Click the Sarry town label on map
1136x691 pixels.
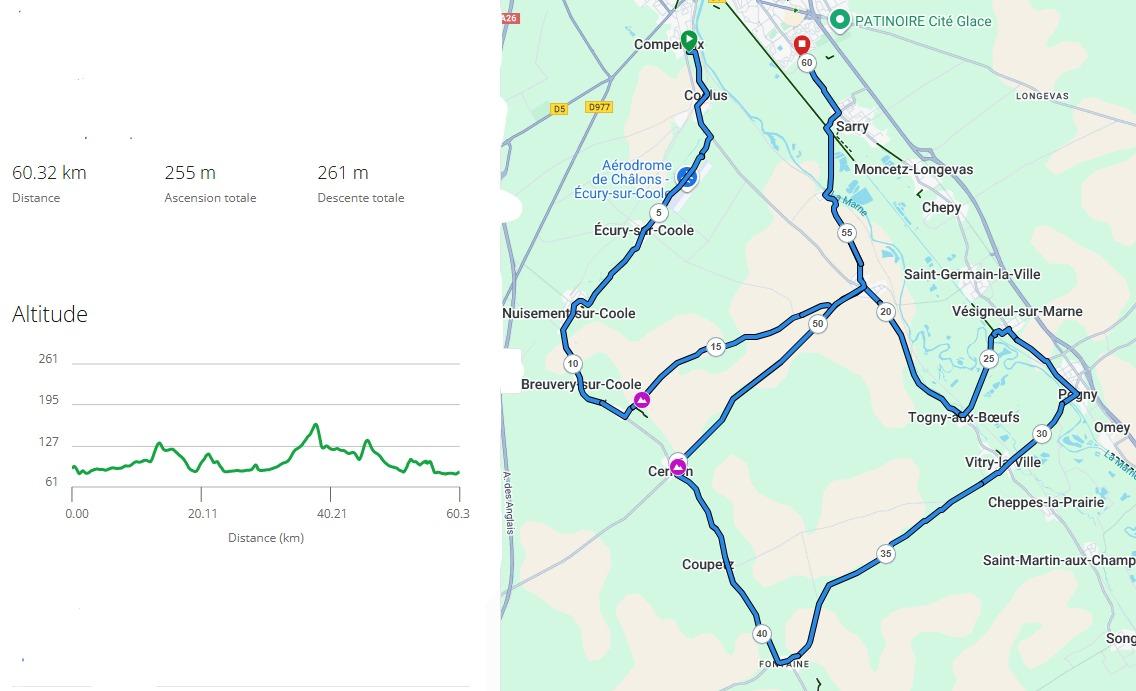point(852,127)
